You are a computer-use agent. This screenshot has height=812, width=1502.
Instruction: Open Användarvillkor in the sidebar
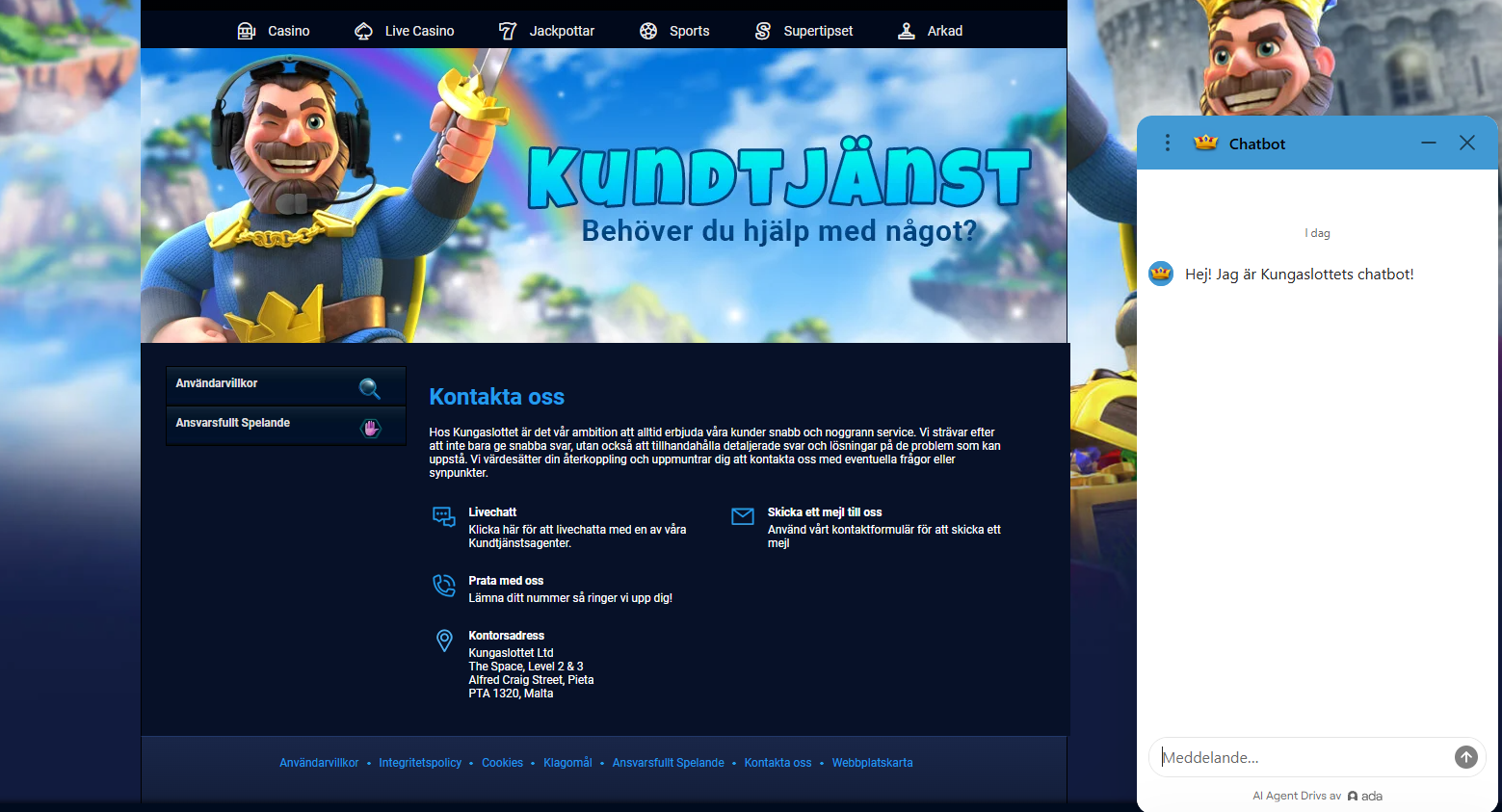click(x=285, y=386)
